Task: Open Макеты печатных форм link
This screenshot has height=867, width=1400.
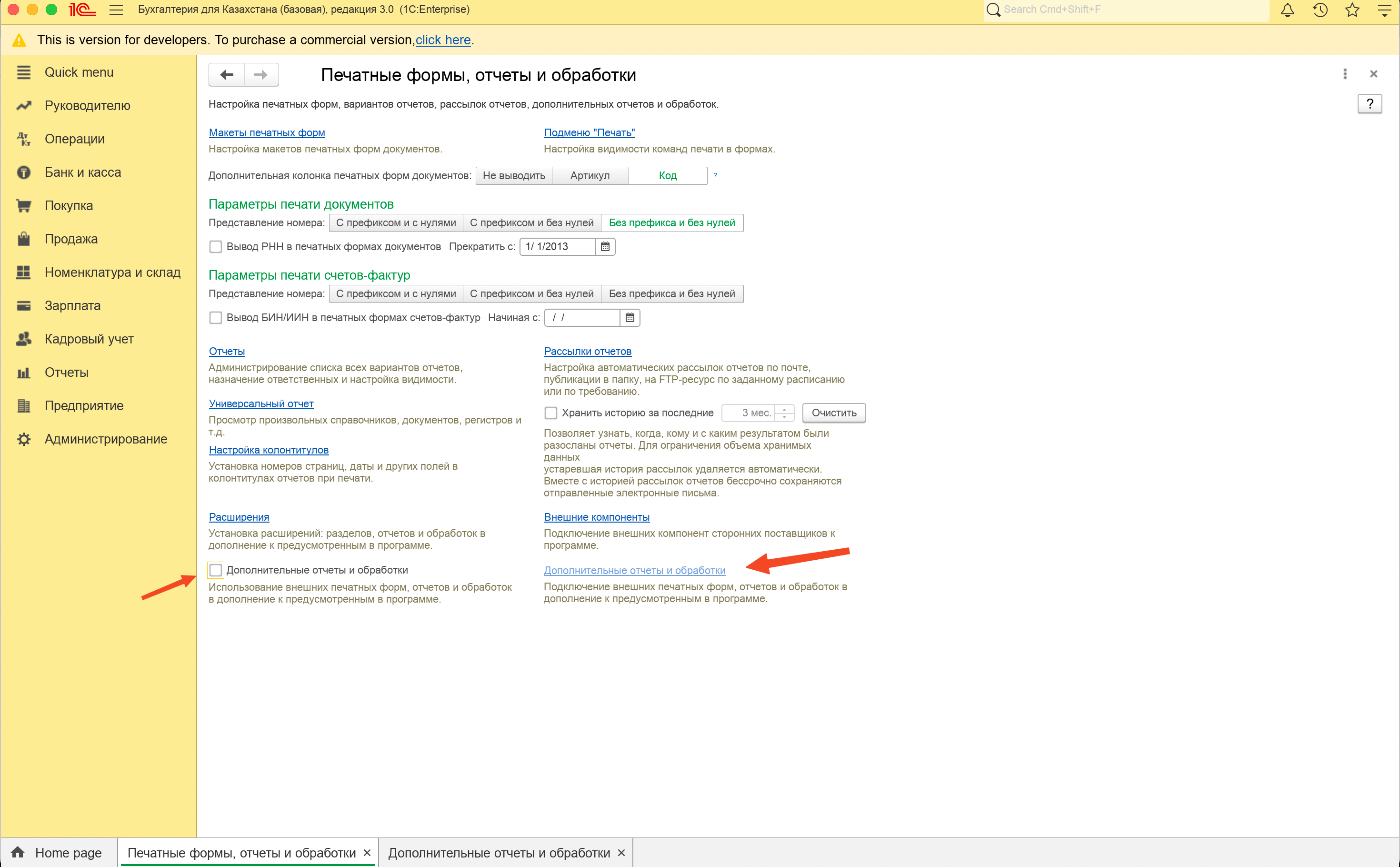Action: (x=267, y=132)
